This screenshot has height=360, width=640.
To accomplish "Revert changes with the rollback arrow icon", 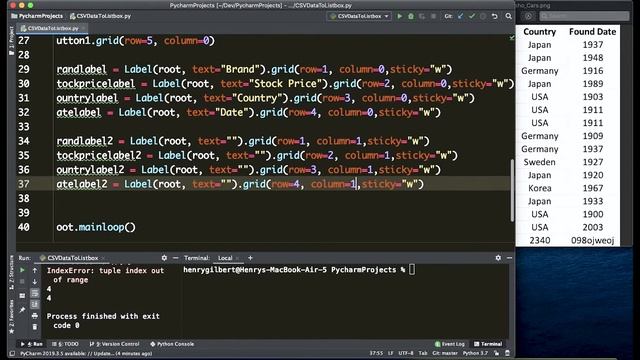I will tap(494, 16).
